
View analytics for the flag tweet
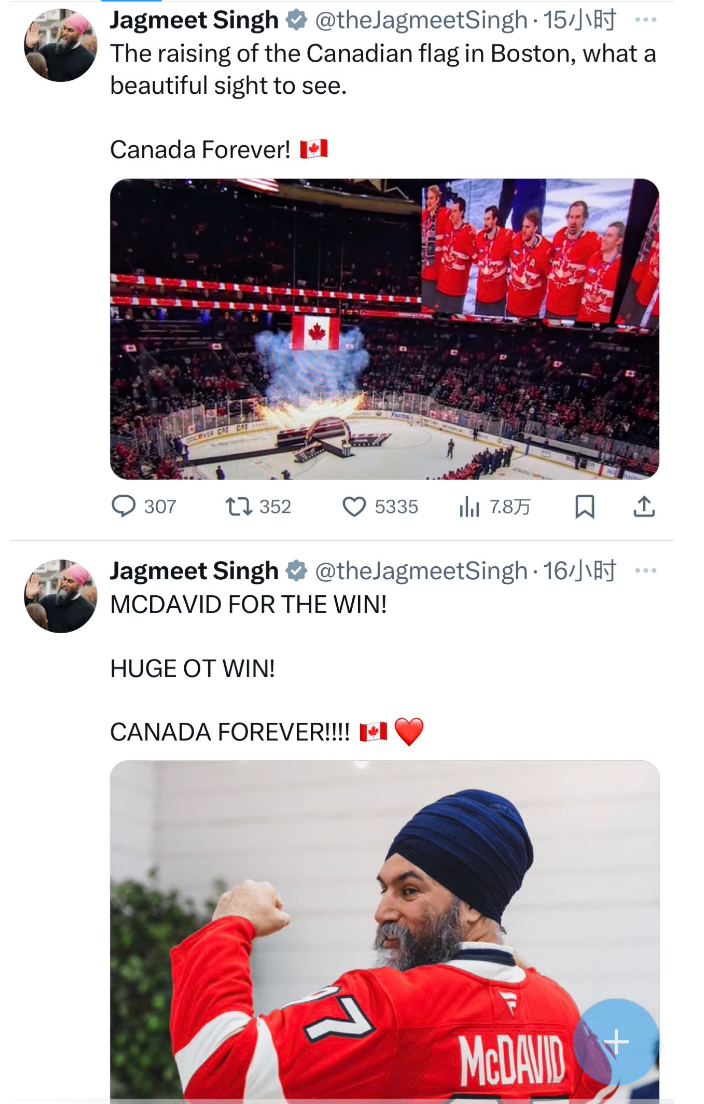470,507
